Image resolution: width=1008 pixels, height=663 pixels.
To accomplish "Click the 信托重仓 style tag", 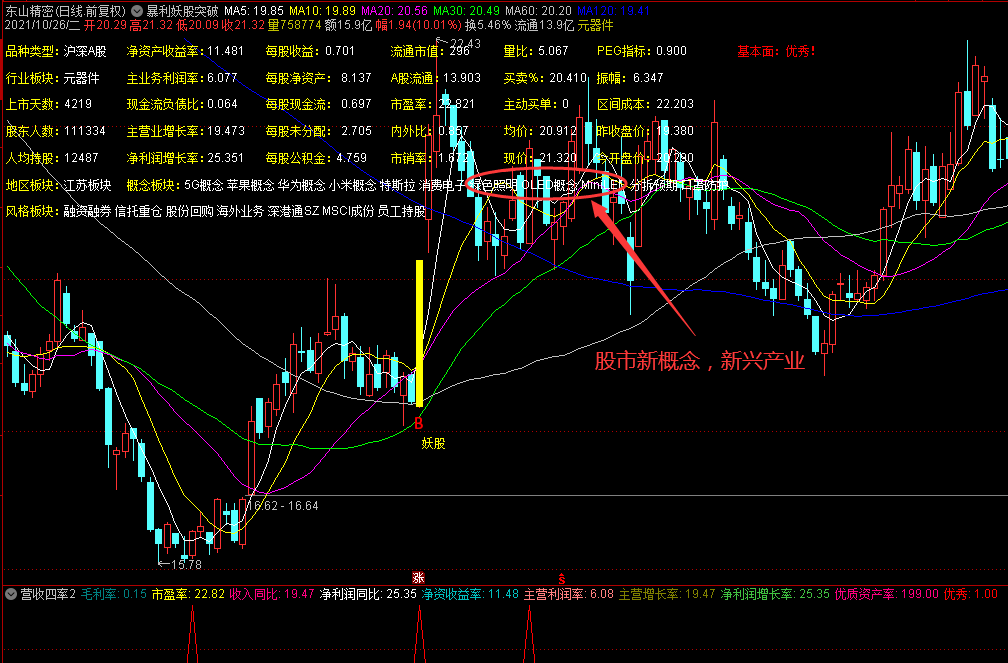I will click(138, 211).
